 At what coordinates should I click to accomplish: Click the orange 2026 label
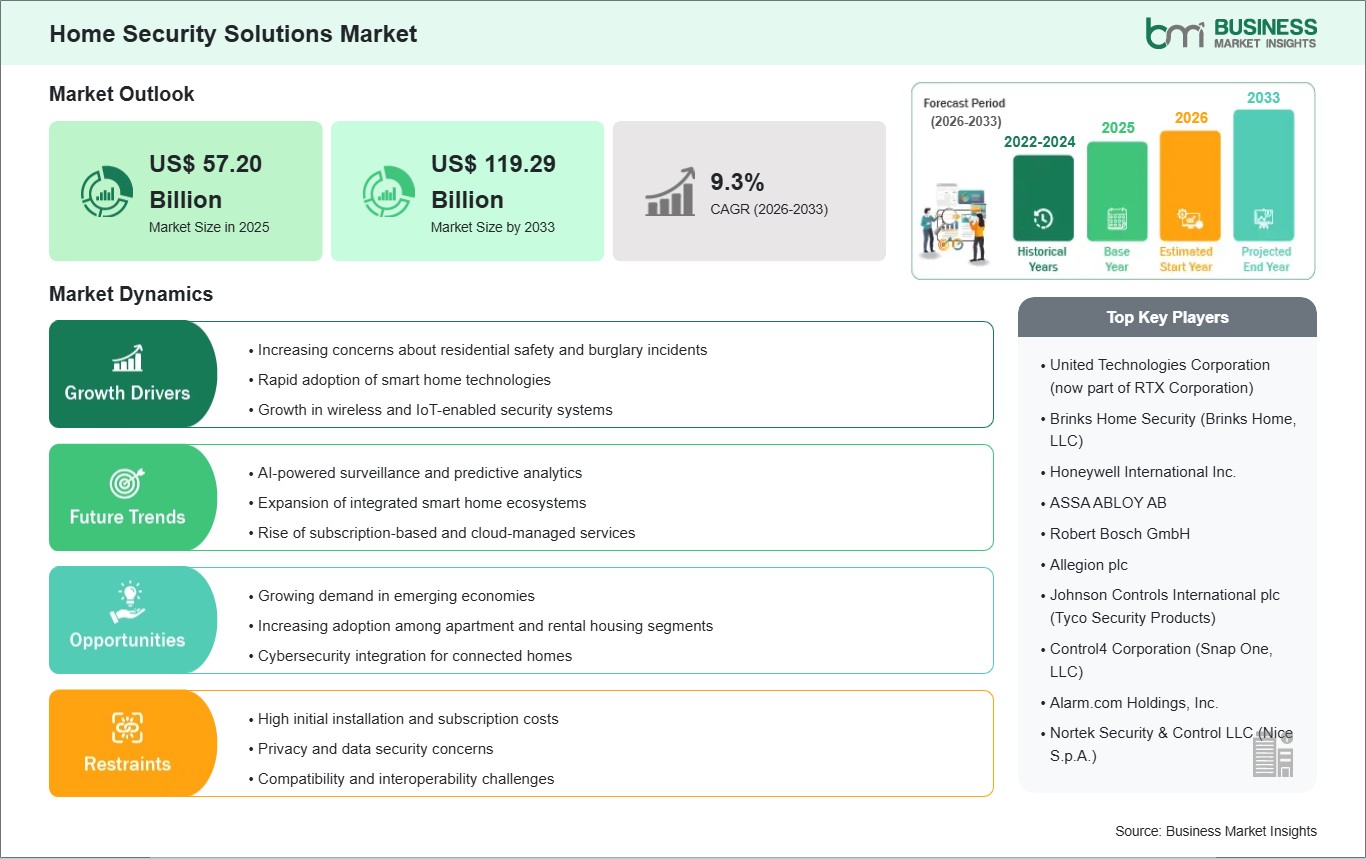(x=1190, y=118)
